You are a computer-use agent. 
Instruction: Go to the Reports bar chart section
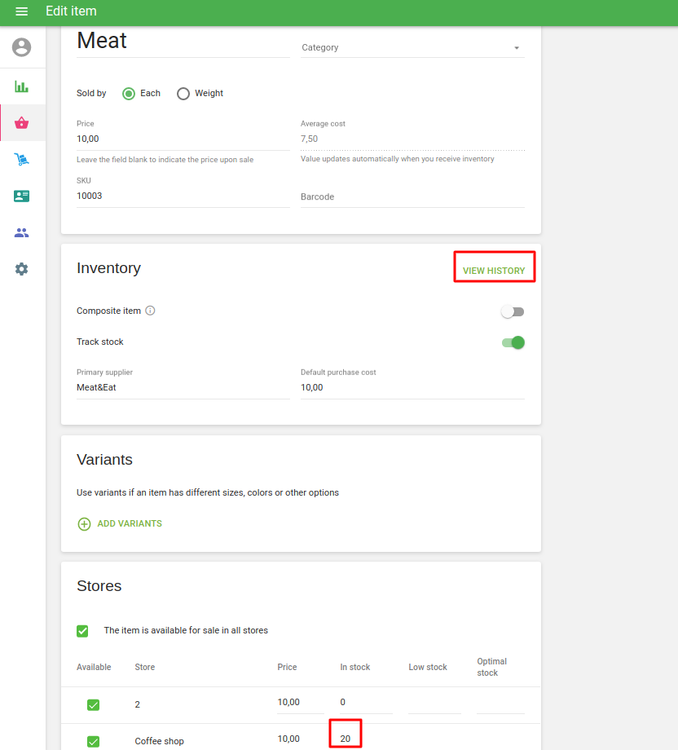21,87
